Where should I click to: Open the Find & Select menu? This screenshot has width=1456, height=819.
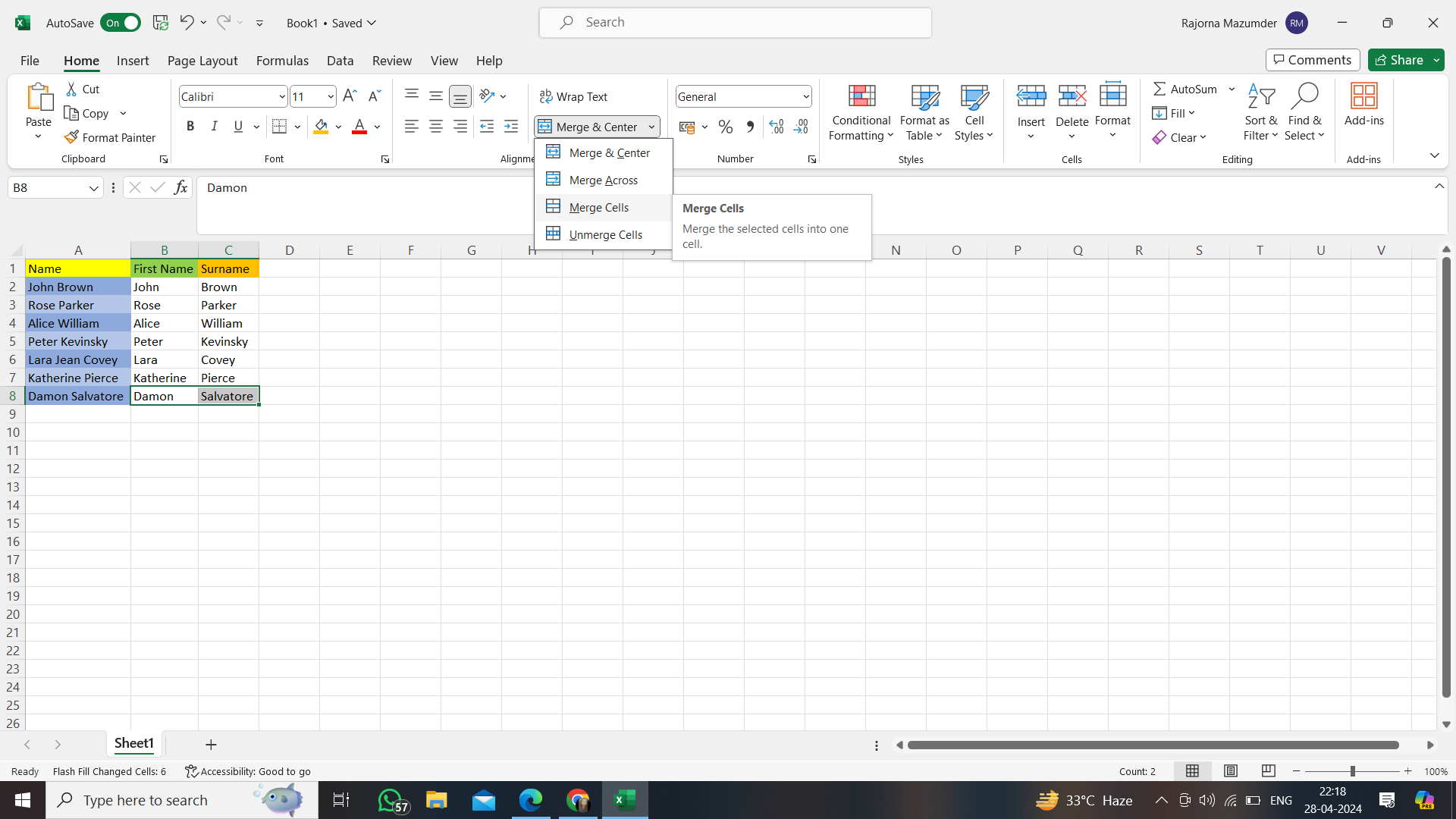click(x=1304, y=112)
